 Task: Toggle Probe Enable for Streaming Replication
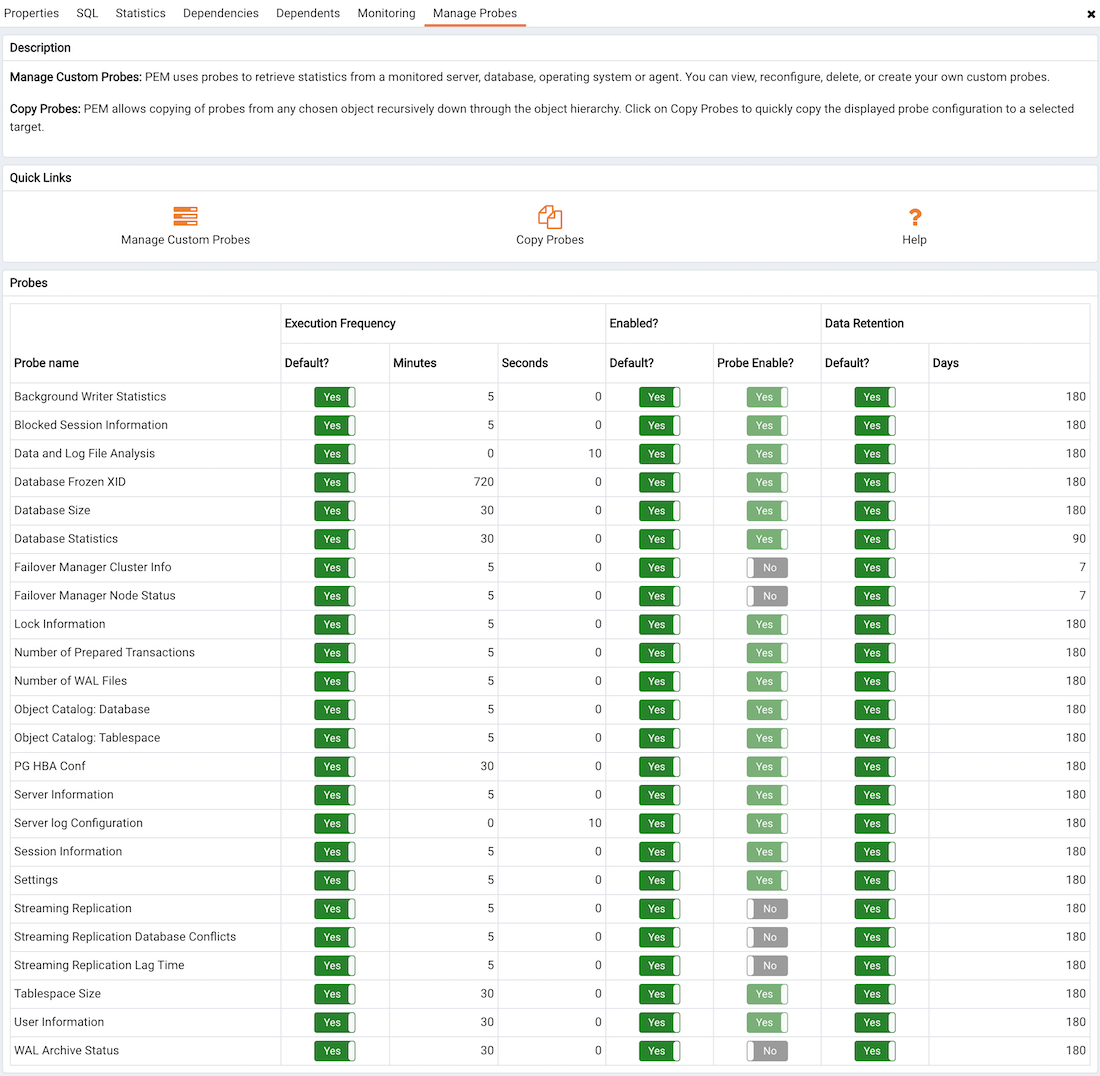767,908
